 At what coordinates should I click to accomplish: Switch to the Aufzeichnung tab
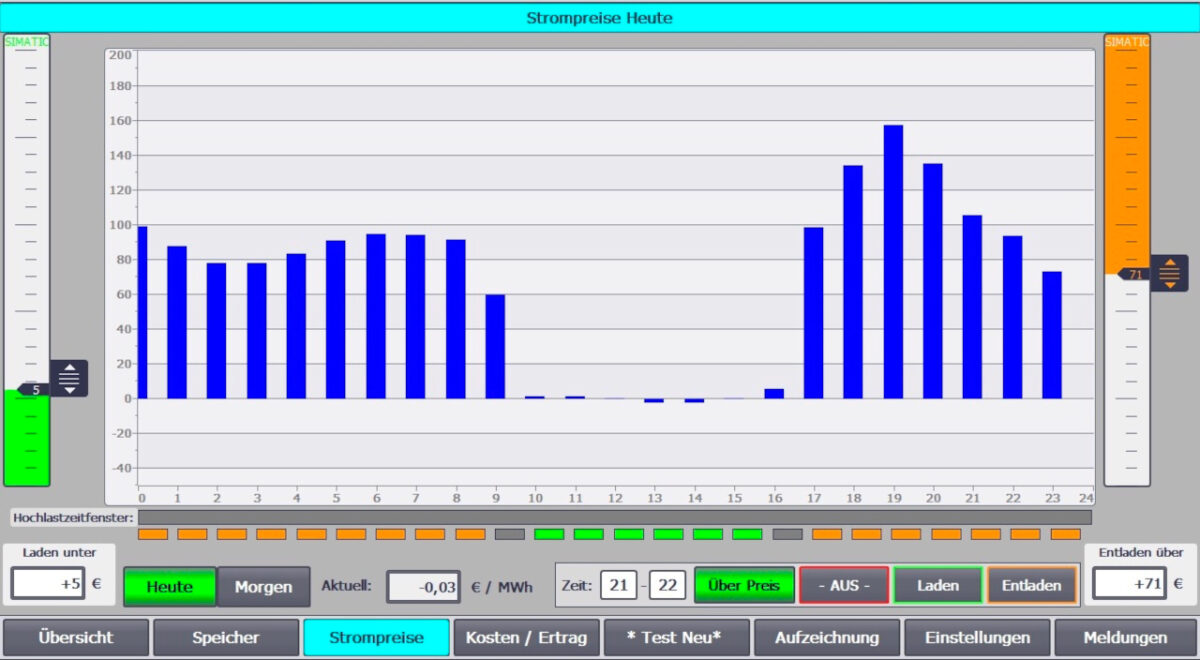coord(826,637)
